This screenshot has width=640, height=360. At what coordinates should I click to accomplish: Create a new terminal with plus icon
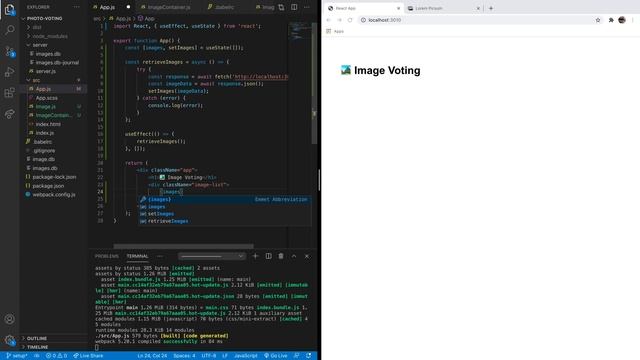256,256
